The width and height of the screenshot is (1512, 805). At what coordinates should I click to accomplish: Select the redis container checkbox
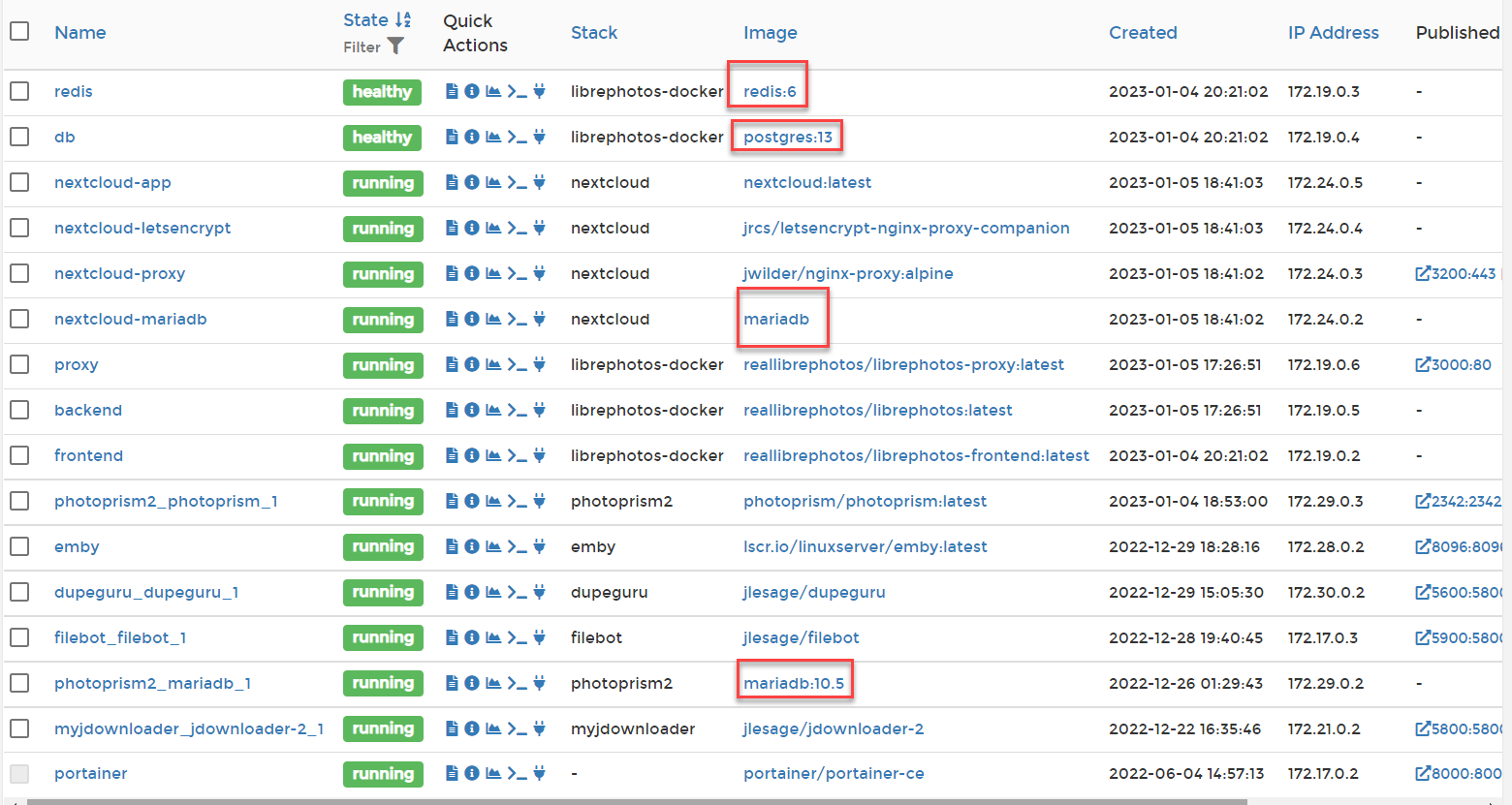tap(19, 91)
